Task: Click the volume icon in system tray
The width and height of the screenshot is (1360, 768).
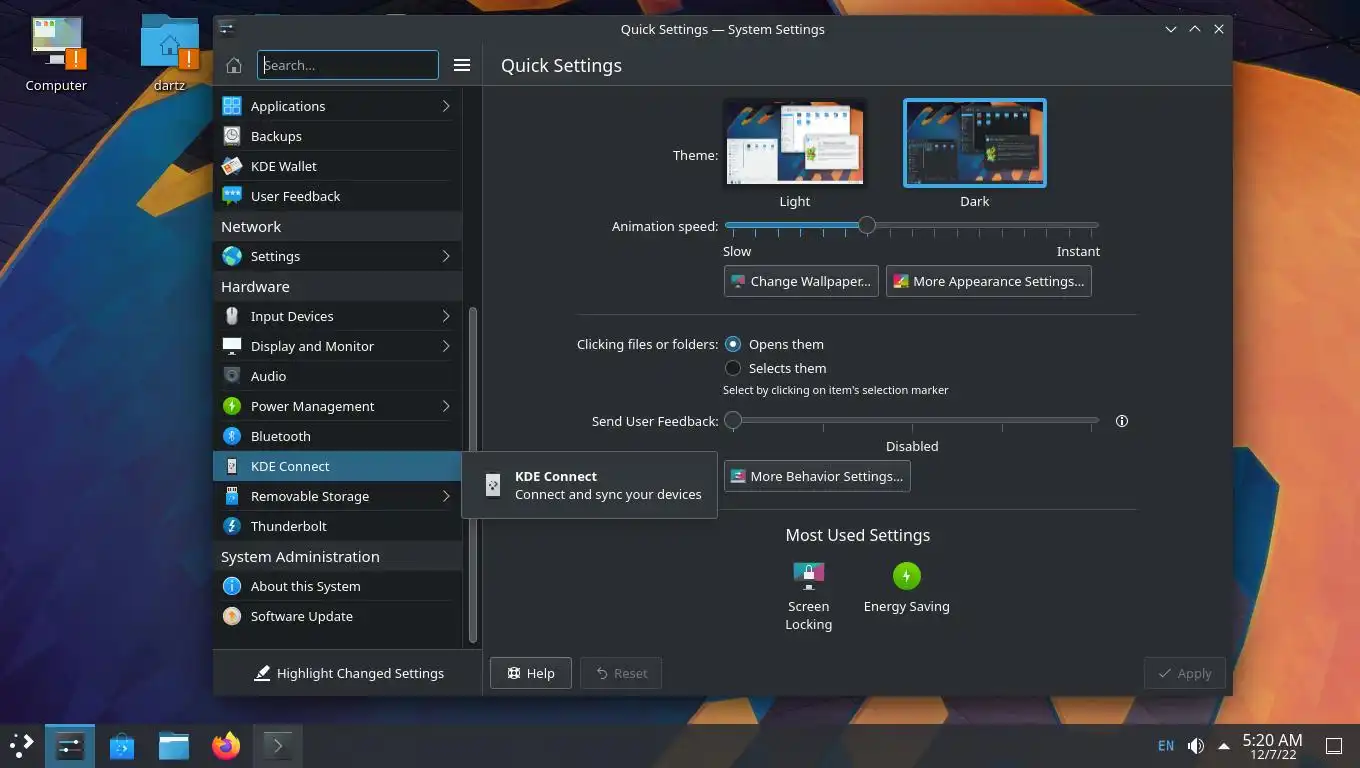Action: click(x=1195, y=746)
